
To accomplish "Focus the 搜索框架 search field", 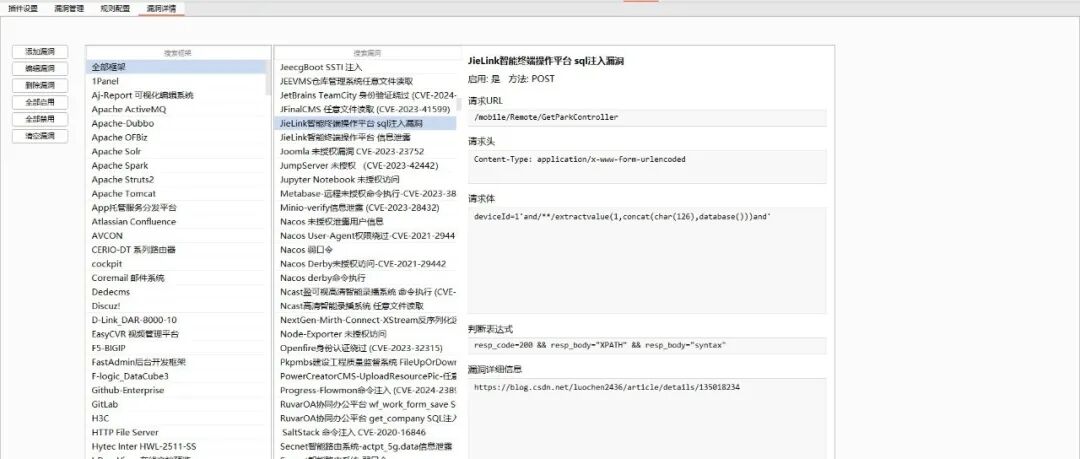I will 178,52.
